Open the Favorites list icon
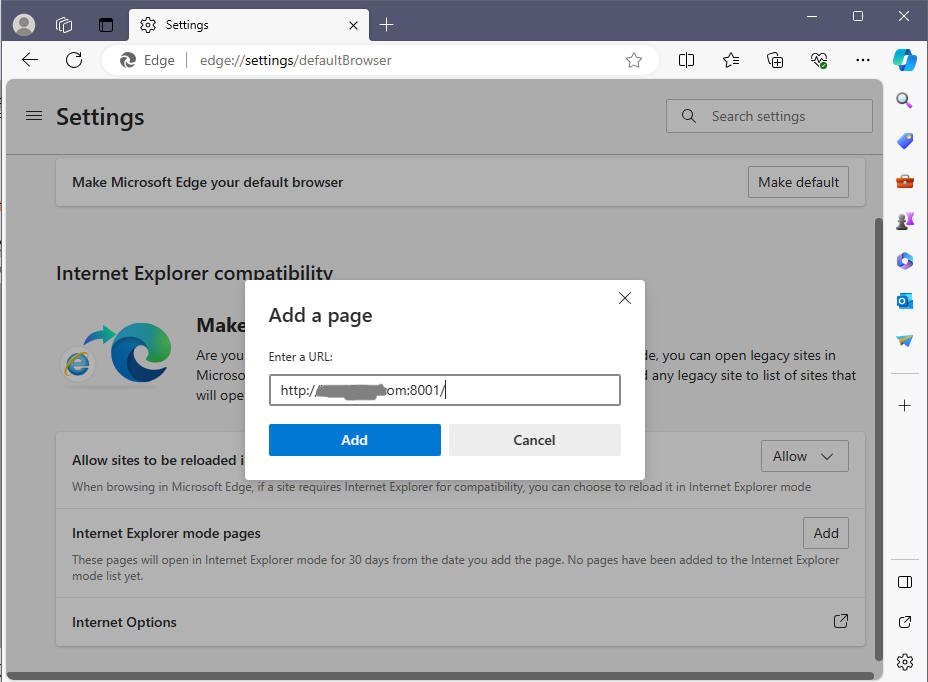This screenshot has height=682, width=928. tap(731, 60)
